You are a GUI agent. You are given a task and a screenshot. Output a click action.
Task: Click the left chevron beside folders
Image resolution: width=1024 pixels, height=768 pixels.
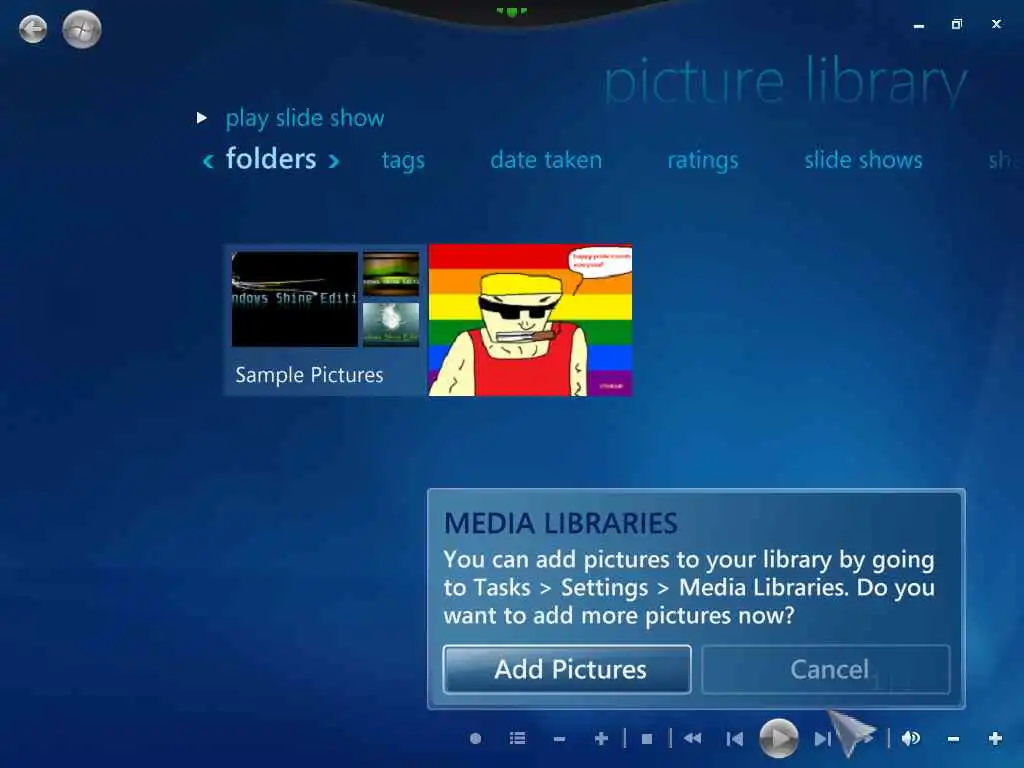click(208, 161)
